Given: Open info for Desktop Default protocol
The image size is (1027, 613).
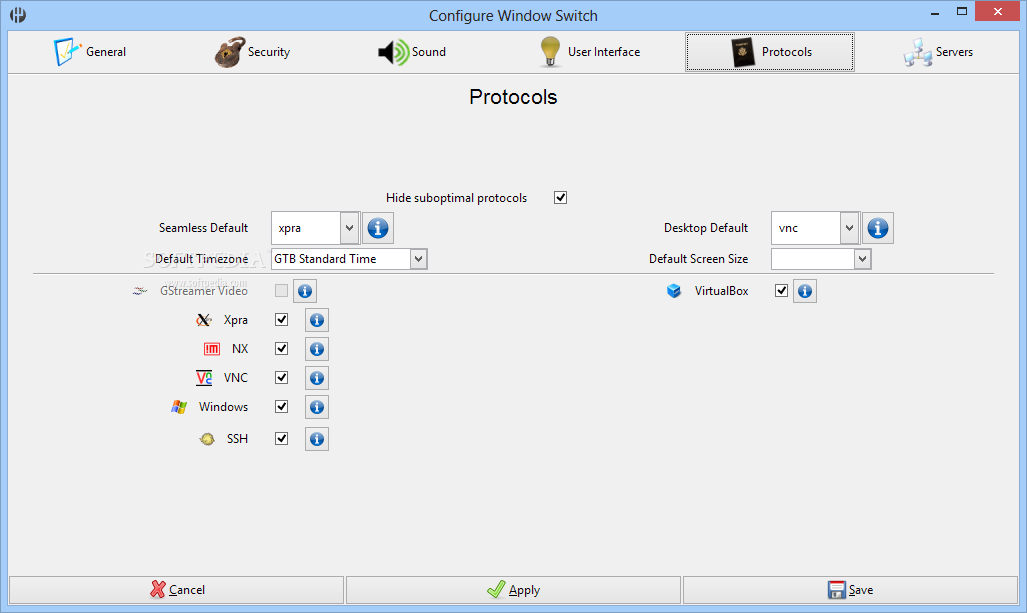Looking at the screenshot, I should [x=878, y=228].
